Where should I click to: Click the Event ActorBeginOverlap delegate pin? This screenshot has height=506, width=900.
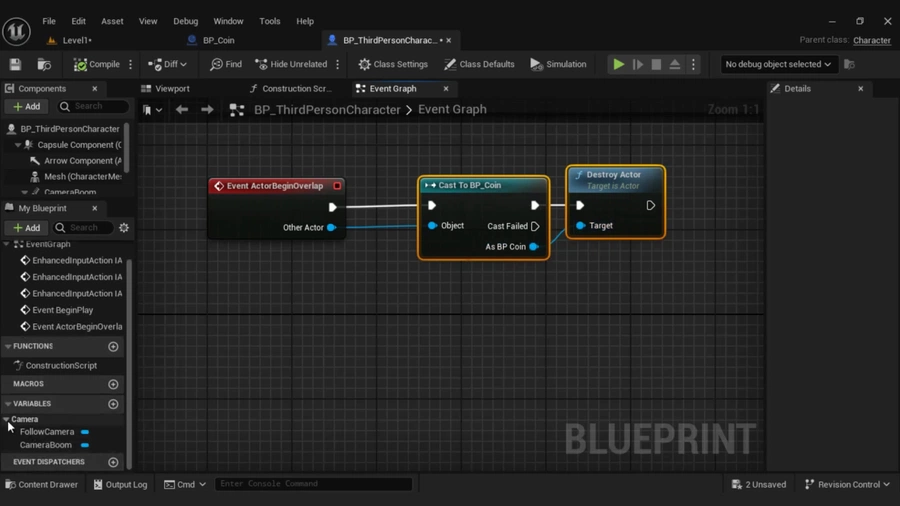click(337, 186)
